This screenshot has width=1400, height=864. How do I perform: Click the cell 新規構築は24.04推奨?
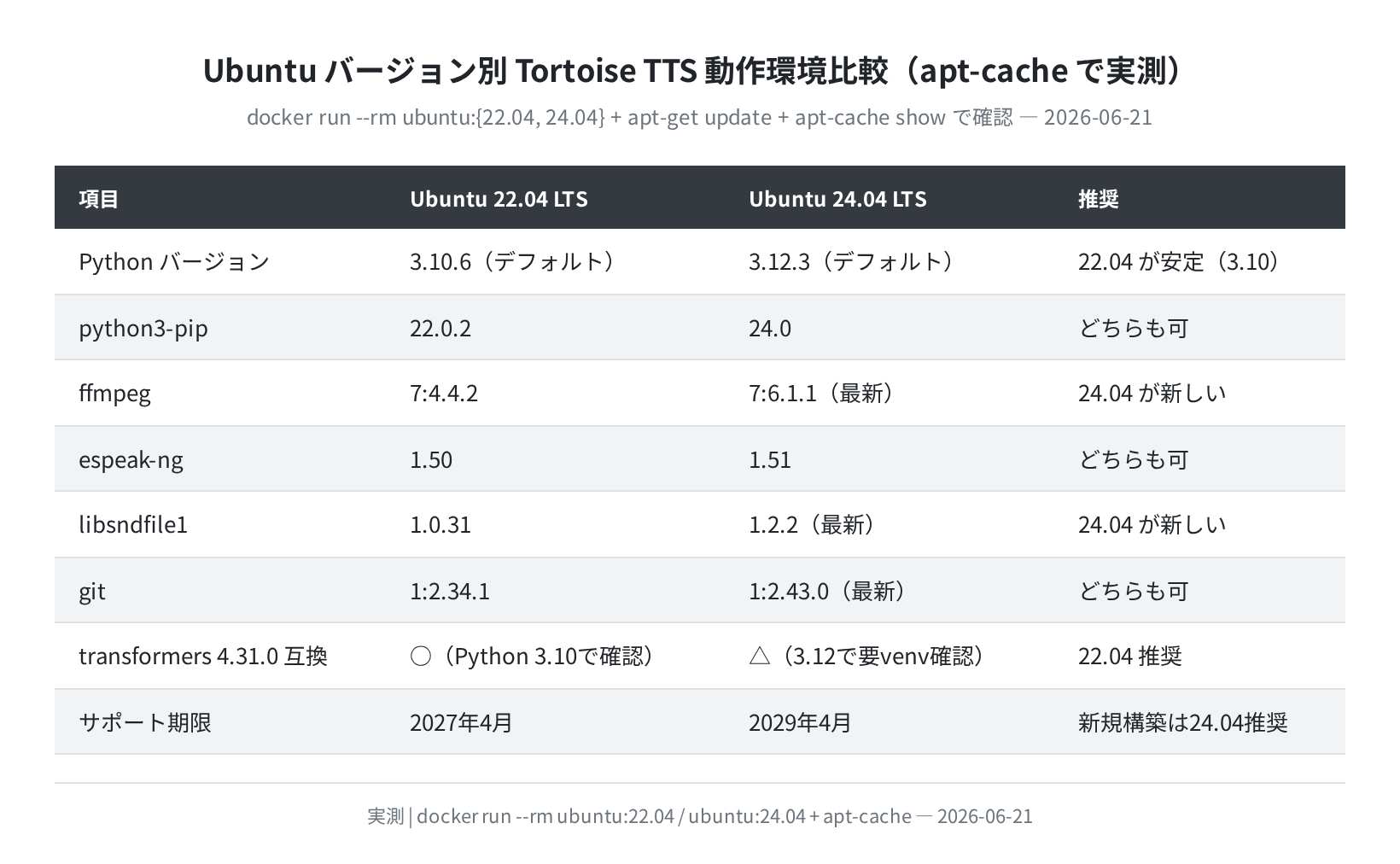click(1183, 722)
